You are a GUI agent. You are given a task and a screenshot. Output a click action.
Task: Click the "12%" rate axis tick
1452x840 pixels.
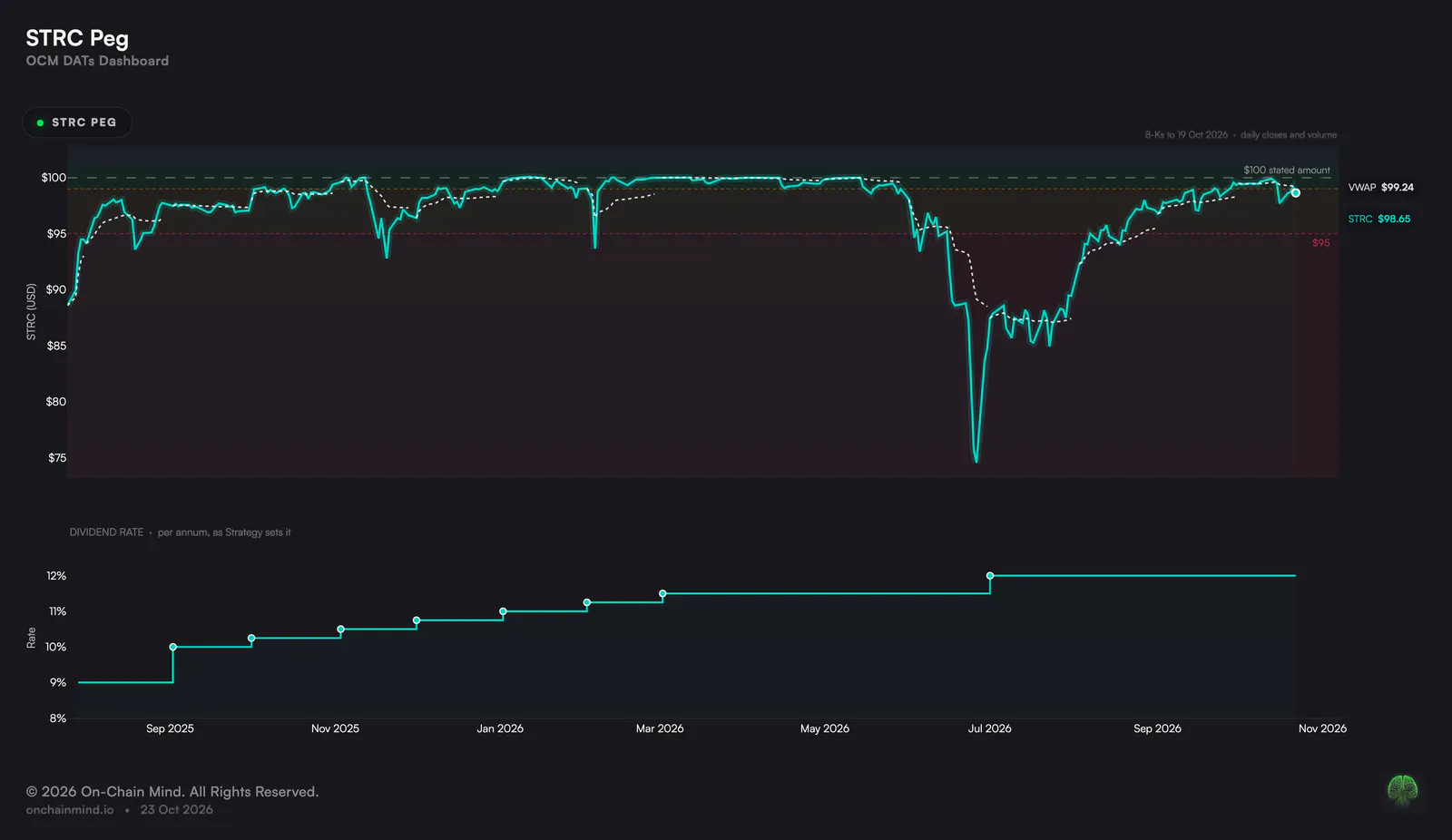(x=56, y=576)
